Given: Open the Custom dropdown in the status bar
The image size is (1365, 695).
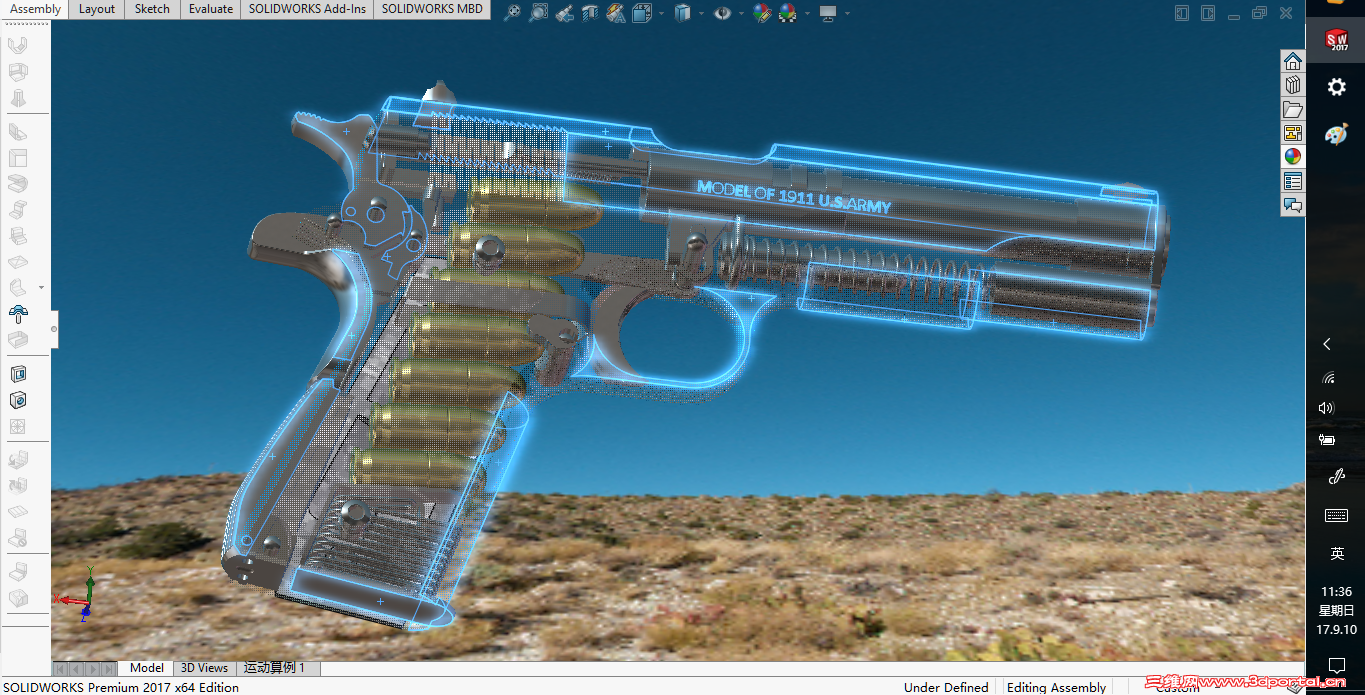Looking at the screenshot, I should coord(1178,688).
